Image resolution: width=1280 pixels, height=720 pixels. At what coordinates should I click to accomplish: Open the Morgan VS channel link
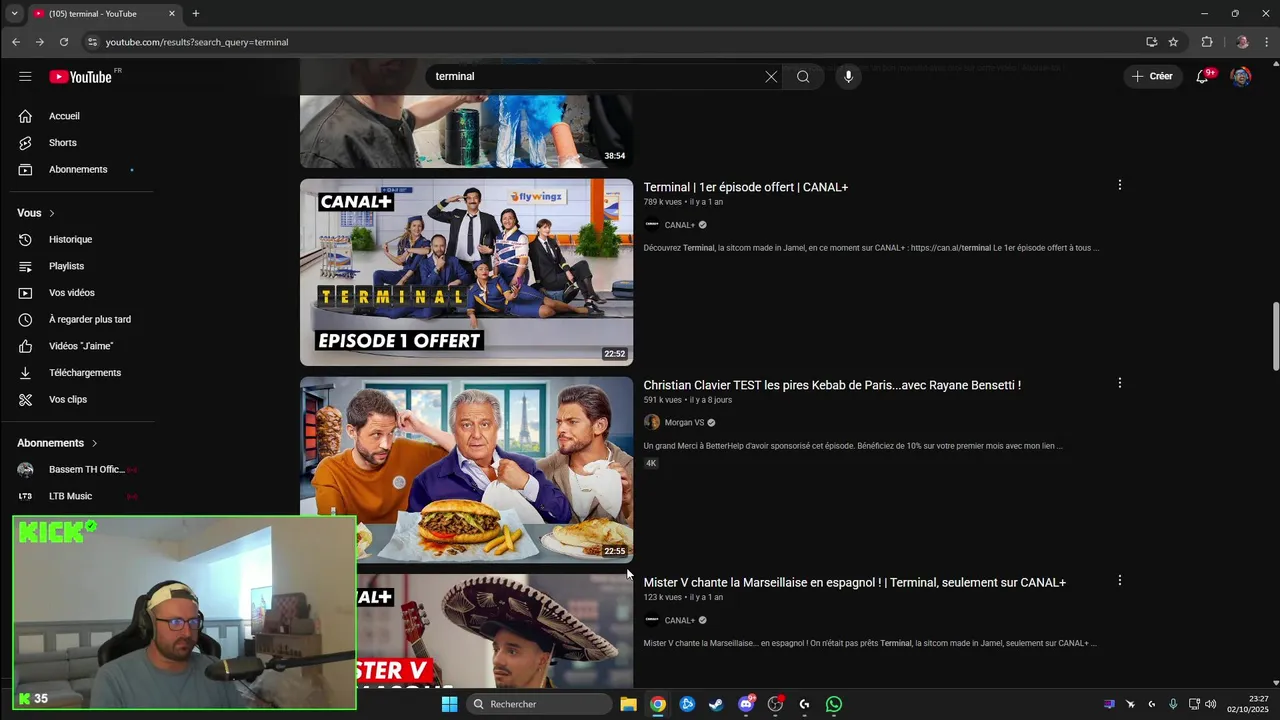(x=684, y=423)
